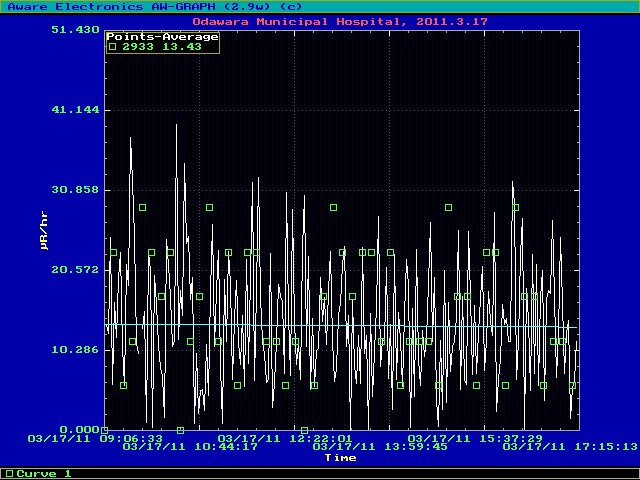Click the 41.144 y-axis label
This screenshot has width=640, height=480.
78,110
